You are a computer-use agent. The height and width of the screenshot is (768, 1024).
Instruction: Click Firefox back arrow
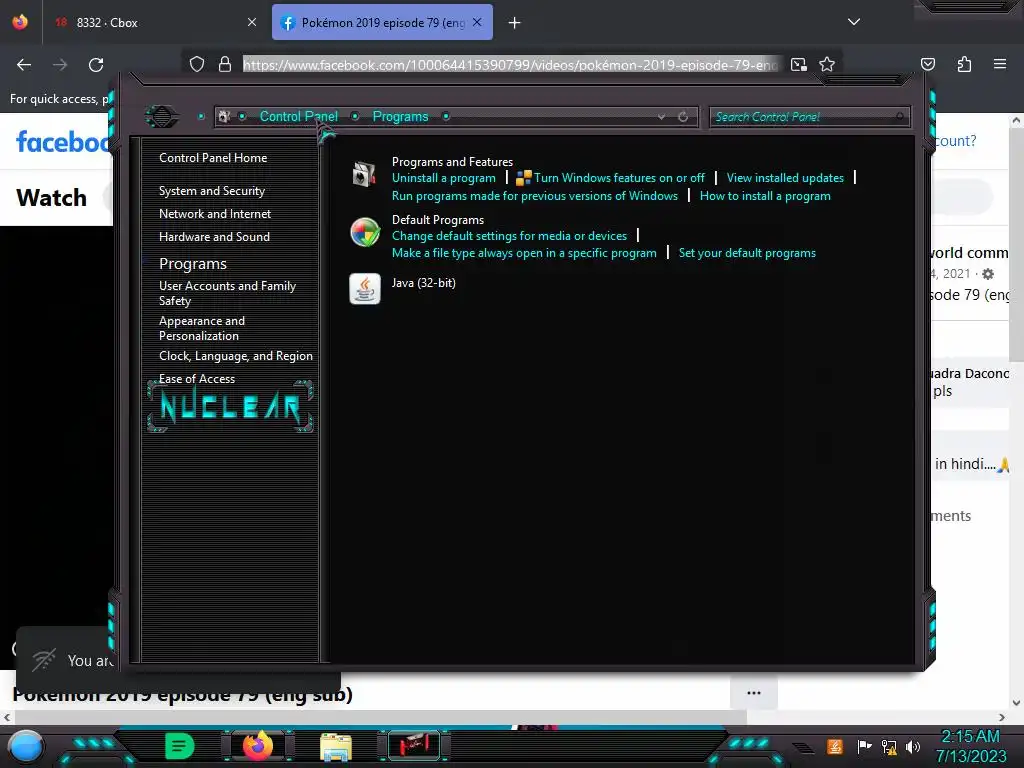[24, 65]
